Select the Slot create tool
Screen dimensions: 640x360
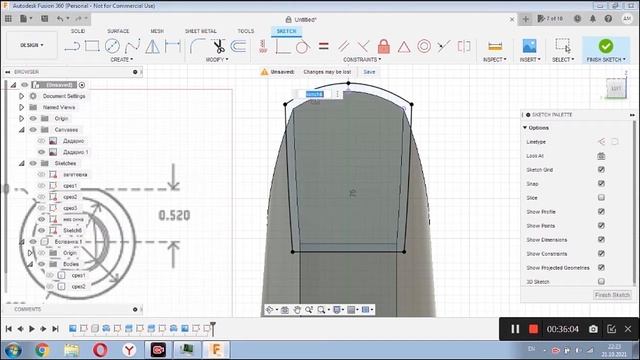pyautogui.click(x=172, y=46)
